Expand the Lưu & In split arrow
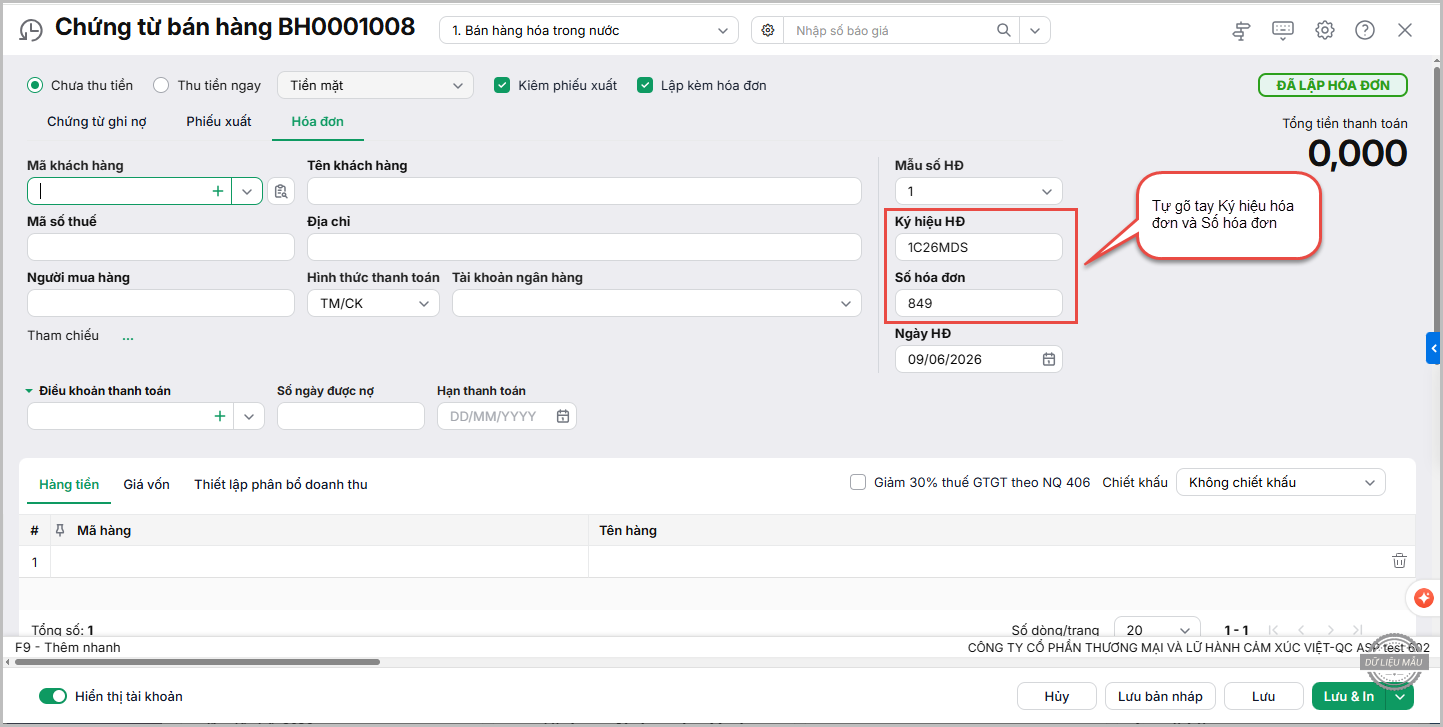1443x727 pixels. [1400, 696]
